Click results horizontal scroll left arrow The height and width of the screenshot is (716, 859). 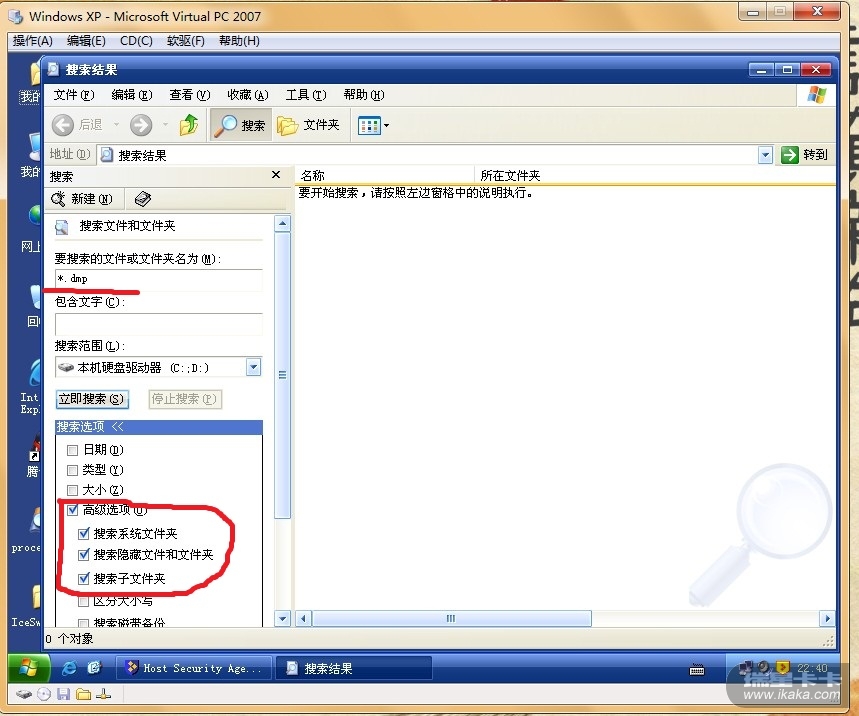(303, 618)
